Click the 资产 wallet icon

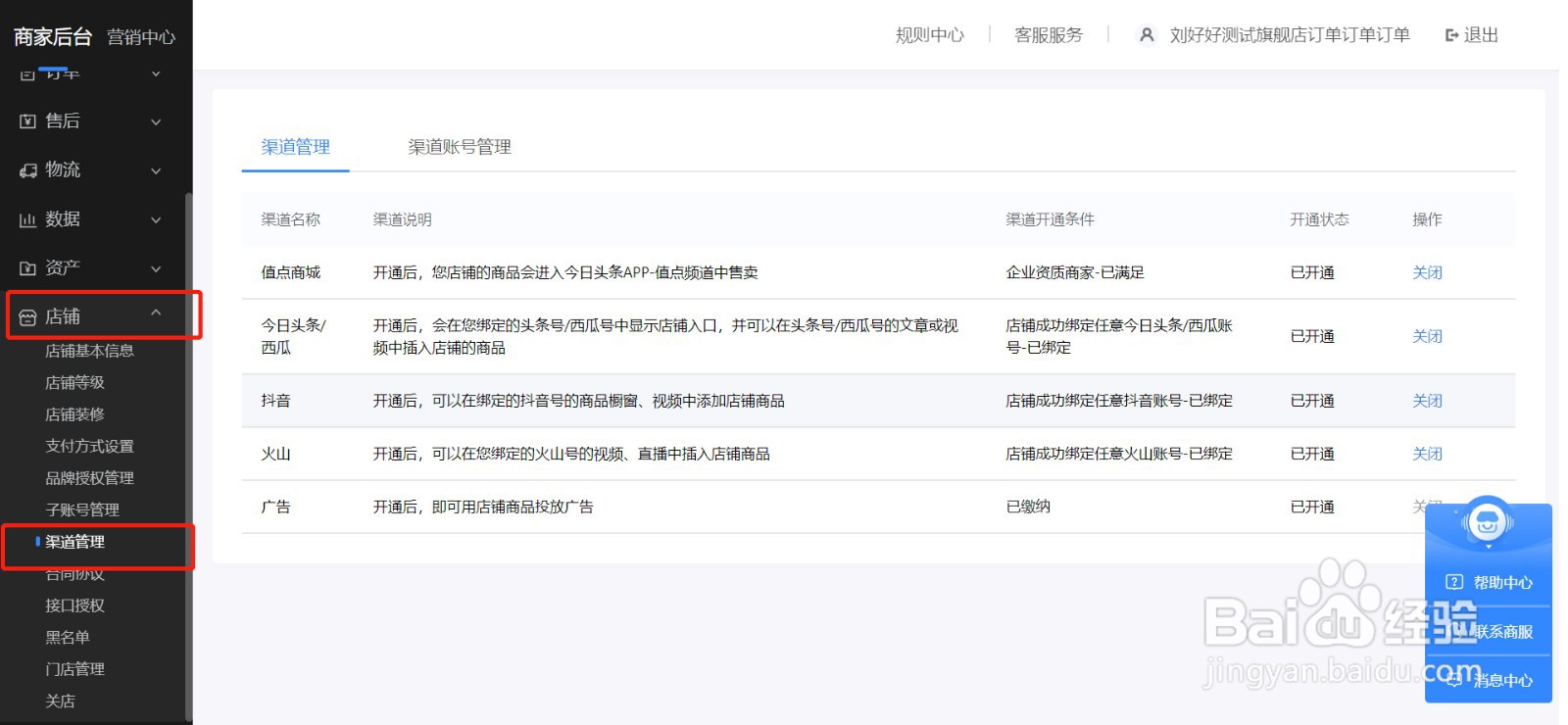(x=27, y=268)
